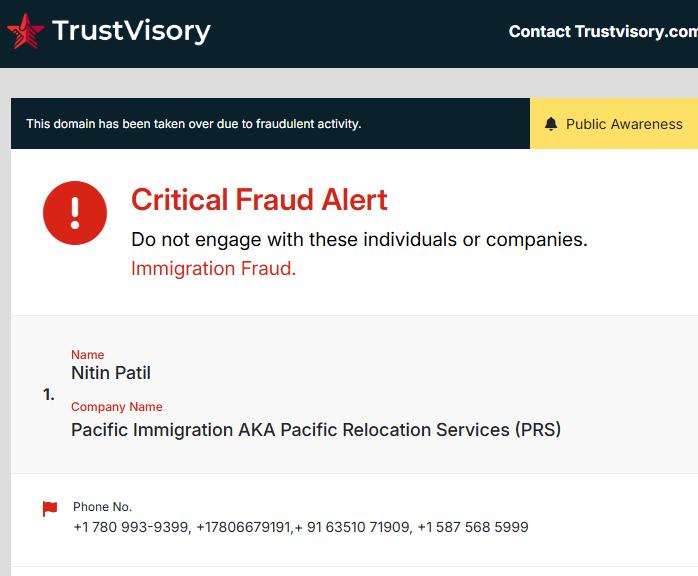The height and width of the screenshot is (576, 698).
Task: Open the Contact Trustvisory.com link
Action: [x=602, y=31]
